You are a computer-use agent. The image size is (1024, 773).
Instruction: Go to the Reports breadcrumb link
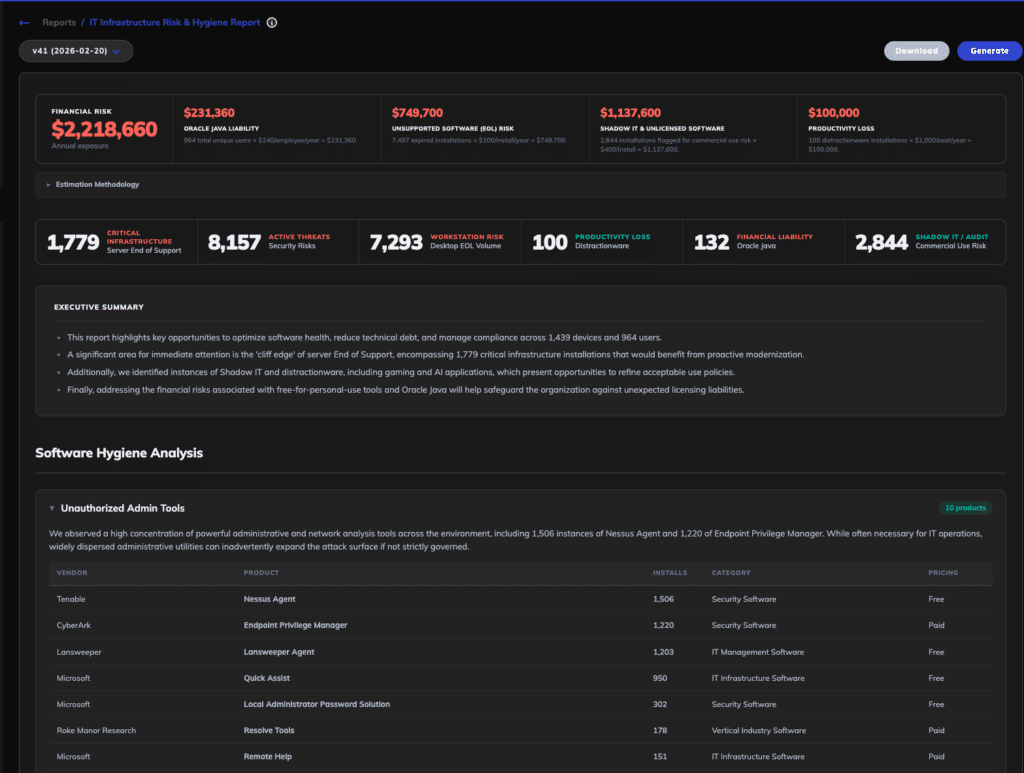(x=59, y=22)
